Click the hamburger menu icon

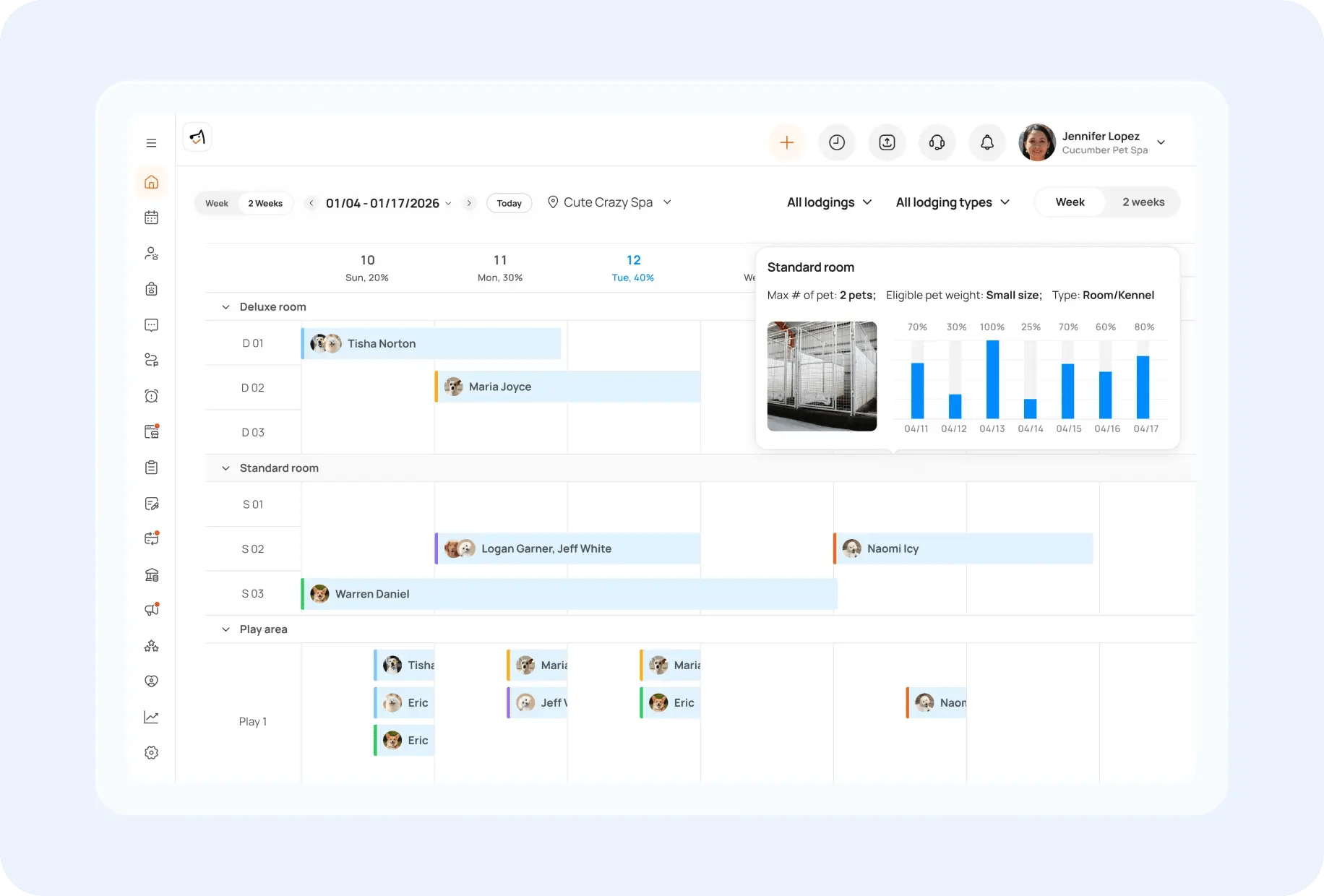pyautogui.click(x=151, y=143)
